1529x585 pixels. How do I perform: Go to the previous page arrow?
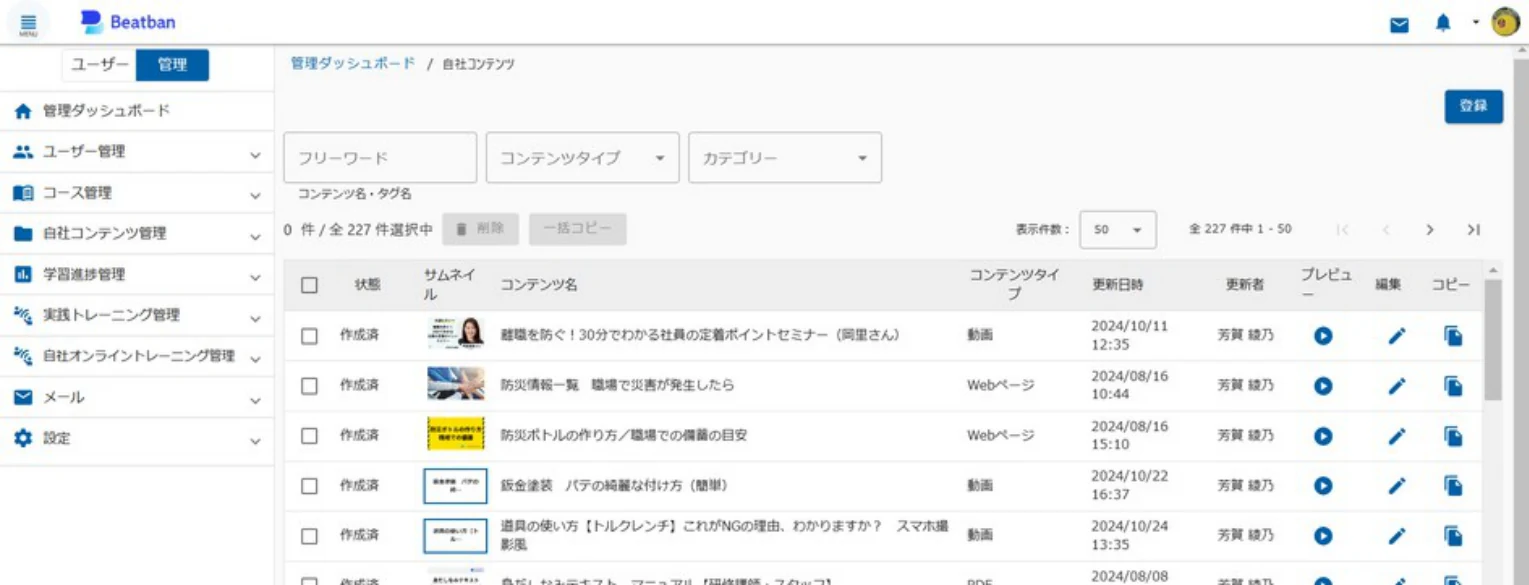1386,230
